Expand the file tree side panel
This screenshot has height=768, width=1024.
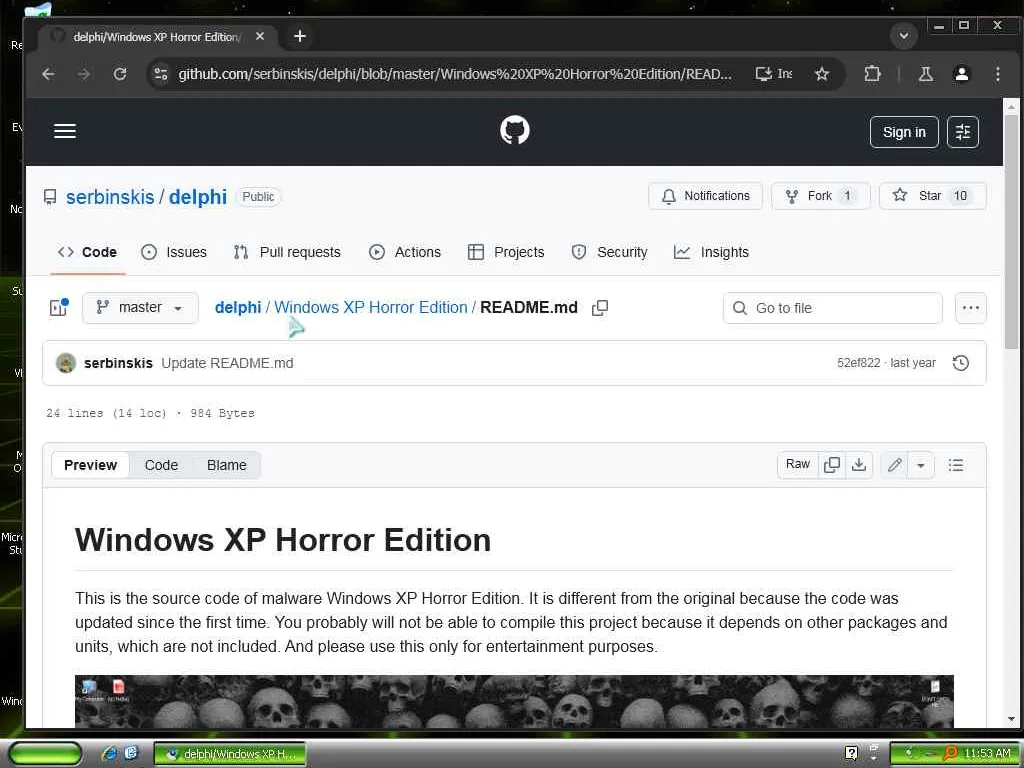[x=59, y=307]
